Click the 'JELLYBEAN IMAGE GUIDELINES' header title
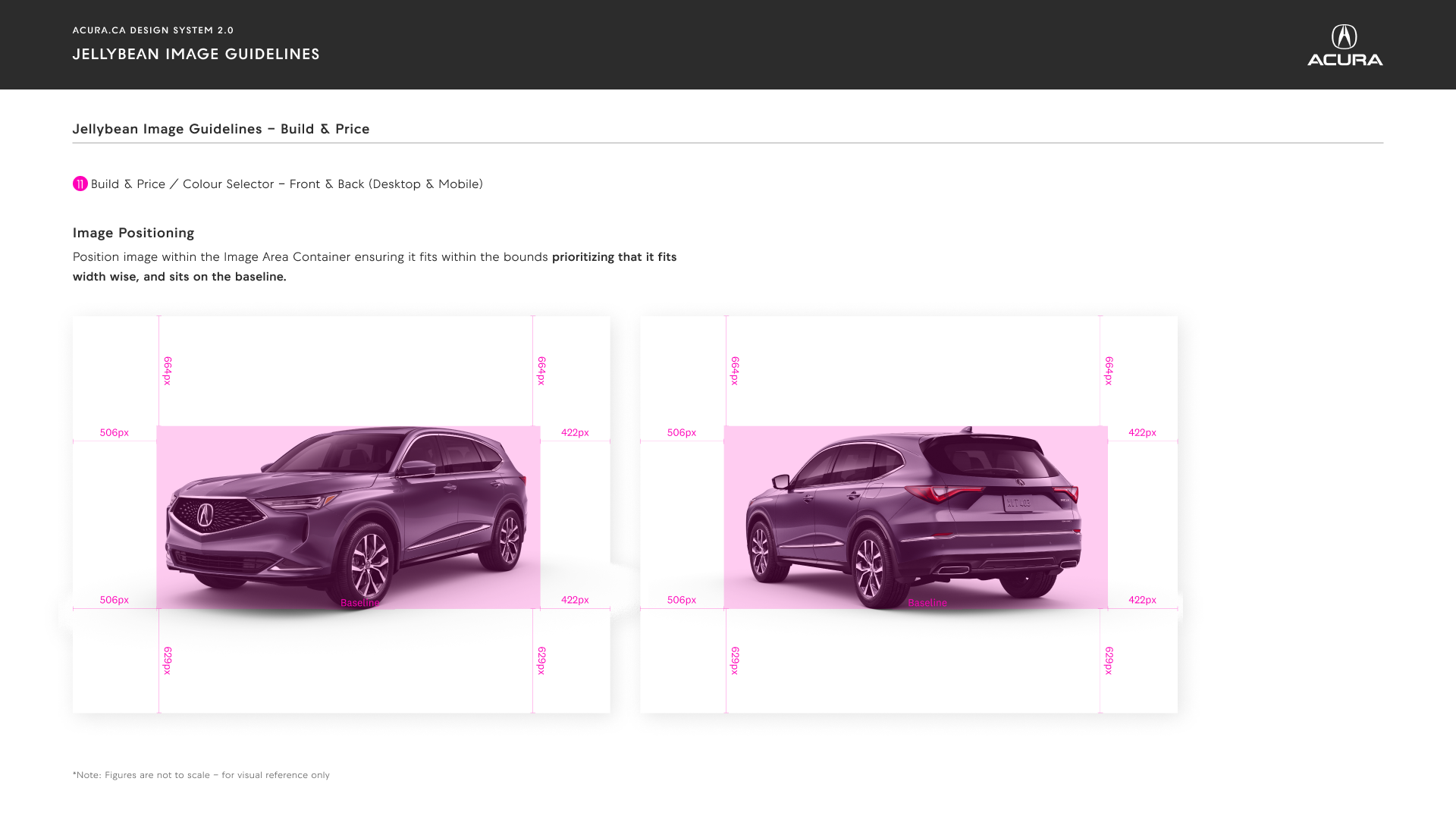Screen dimensions: 1456x819 tap(196, 54)
